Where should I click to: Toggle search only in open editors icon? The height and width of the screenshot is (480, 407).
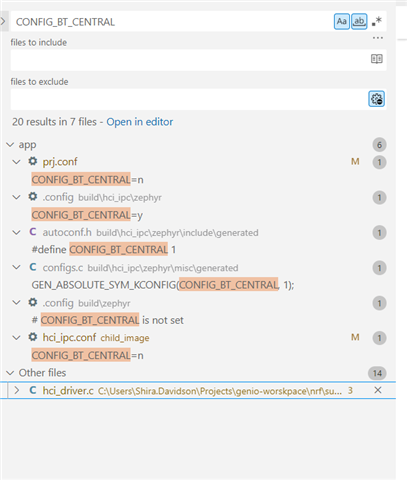(x=377, y=59)
